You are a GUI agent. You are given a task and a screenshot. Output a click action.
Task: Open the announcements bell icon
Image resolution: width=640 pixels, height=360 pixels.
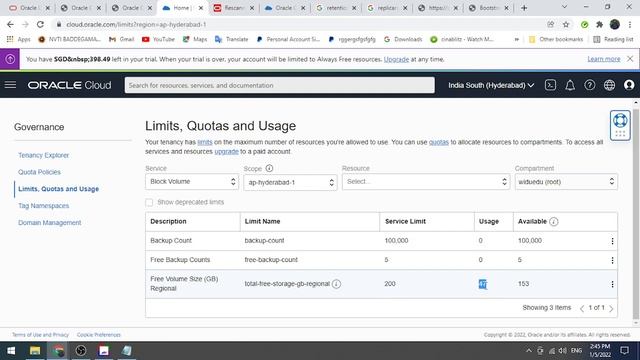tap(570, 85)
